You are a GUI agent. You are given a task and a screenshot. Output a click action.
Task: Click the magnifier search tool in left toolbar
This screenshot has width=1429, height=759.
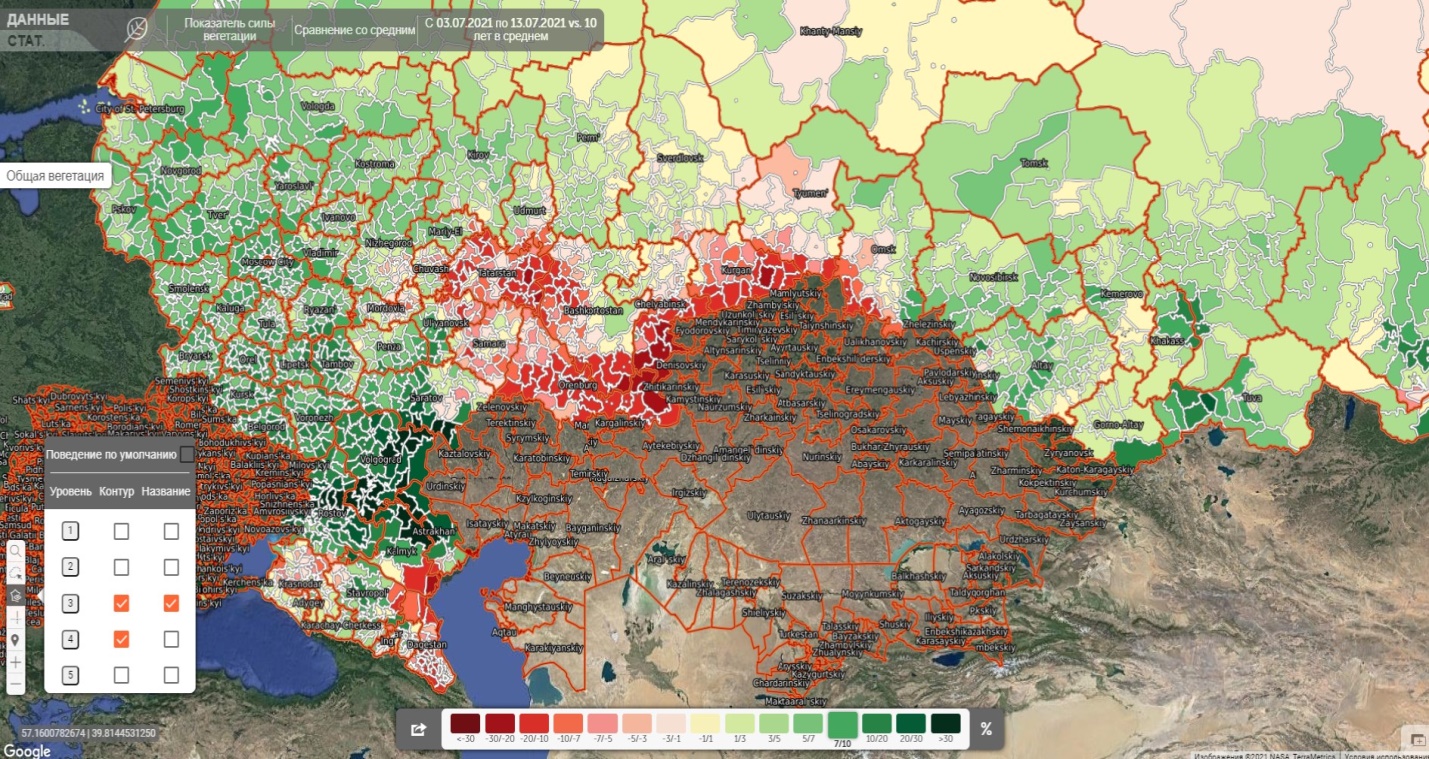pos(15,550)
